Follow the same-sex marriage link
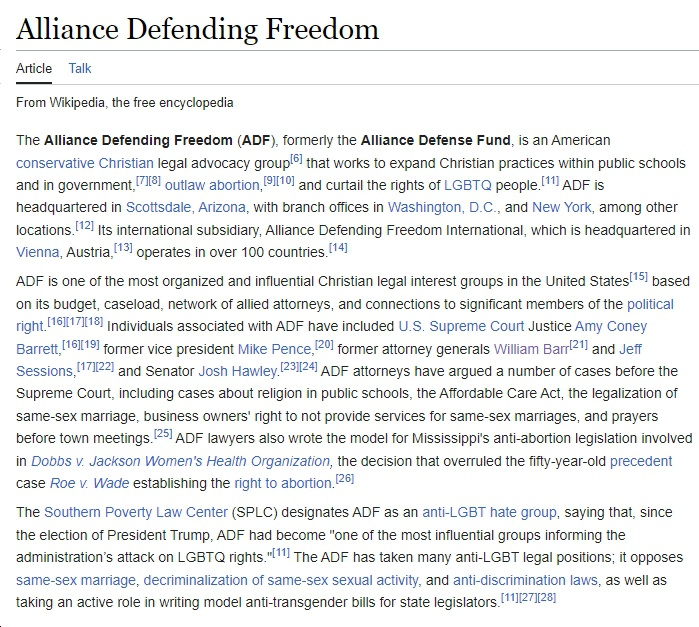Image resolution: width=699 pixels, height=627 pixels. [x=76, y=580]
